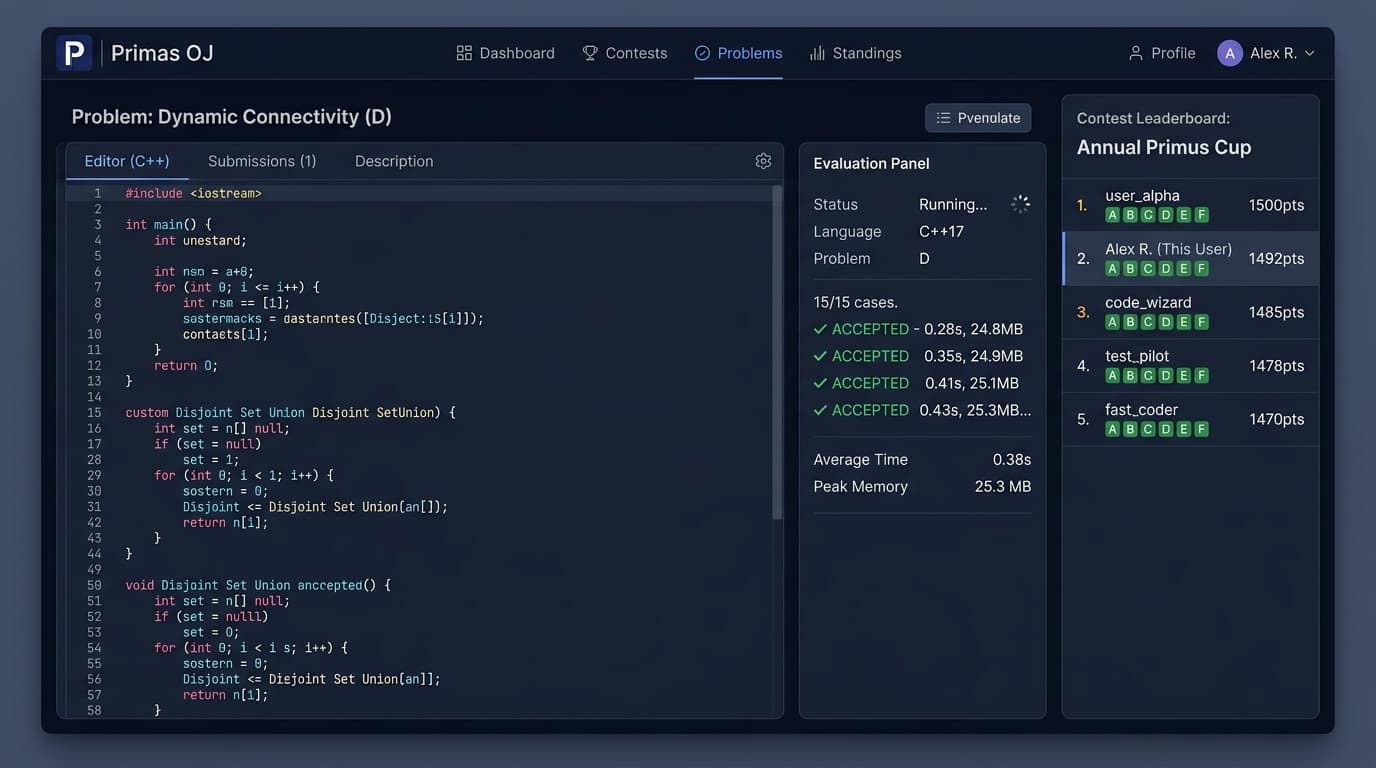Click the Peak Memory 25.3 MB value
The image size is (1376, 768).
[1003, 487]
